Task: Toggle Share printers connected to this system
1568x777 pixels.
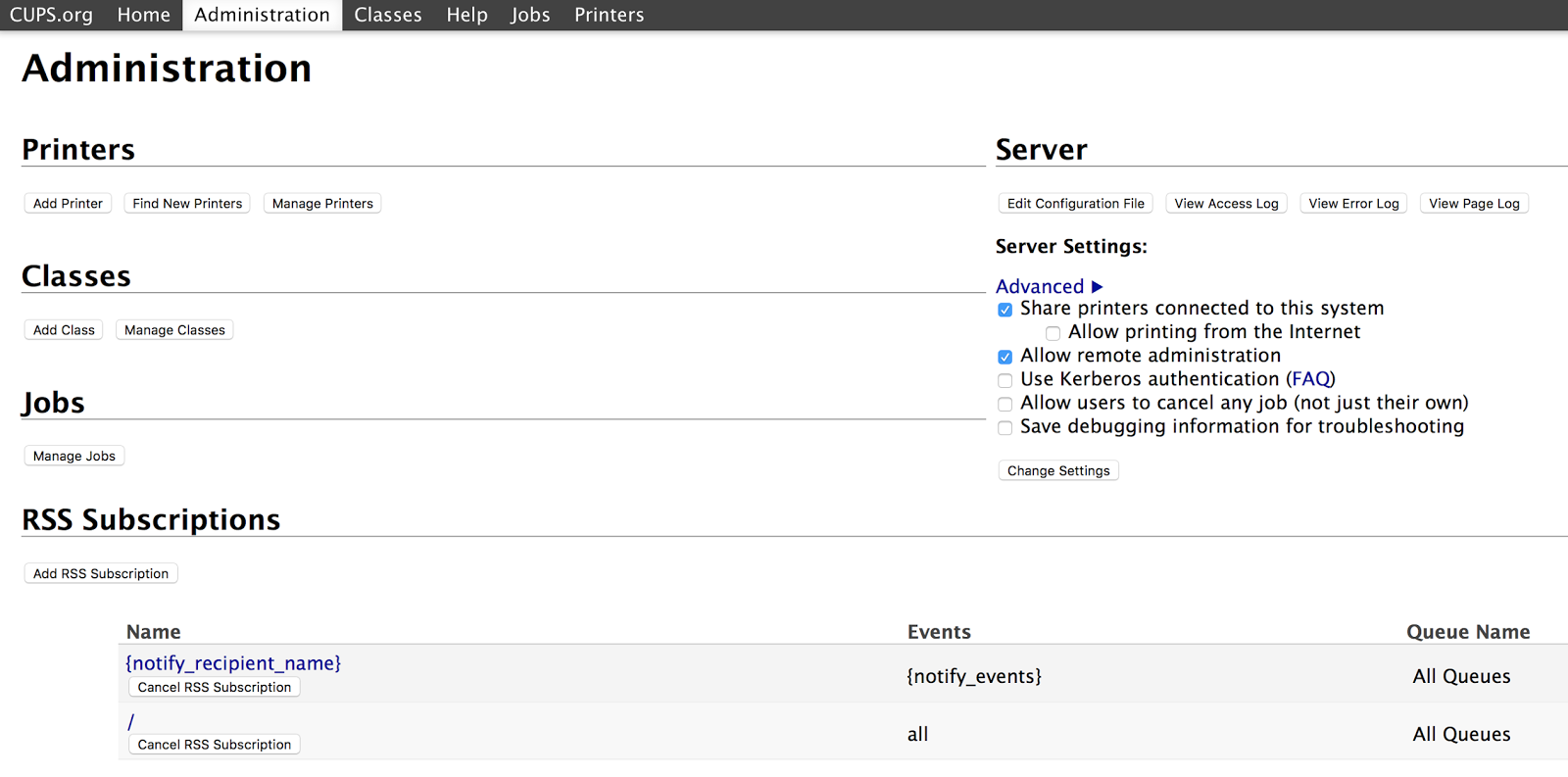Action: click(x=1004, y=310)
